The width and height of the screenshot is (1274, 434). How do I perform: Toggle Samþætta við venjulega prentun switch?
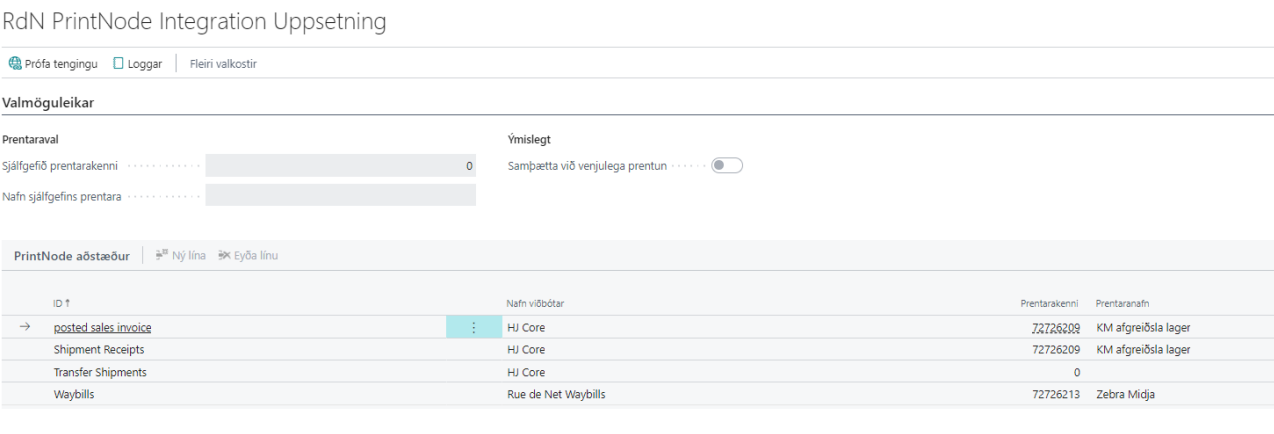(x=726, y=166)
